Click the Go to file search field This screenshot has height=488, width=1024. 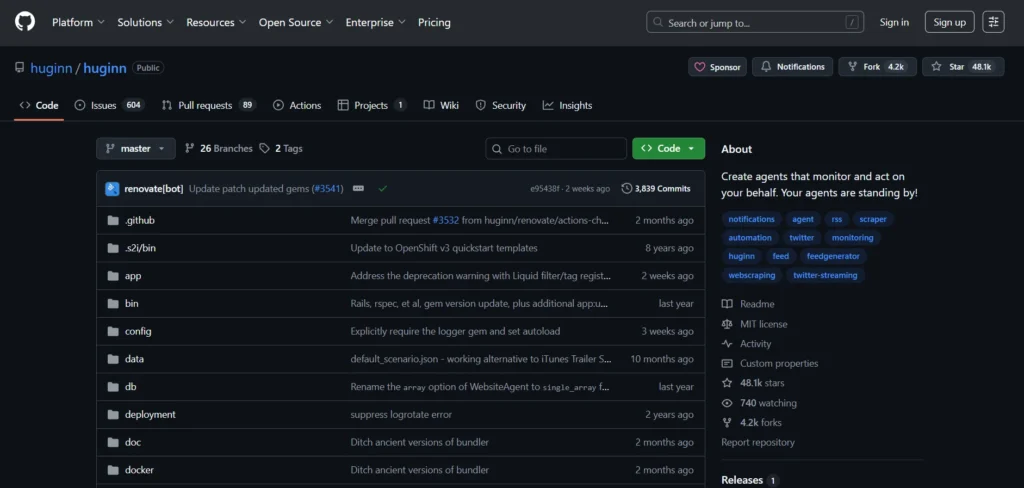[x=555, y=148]
